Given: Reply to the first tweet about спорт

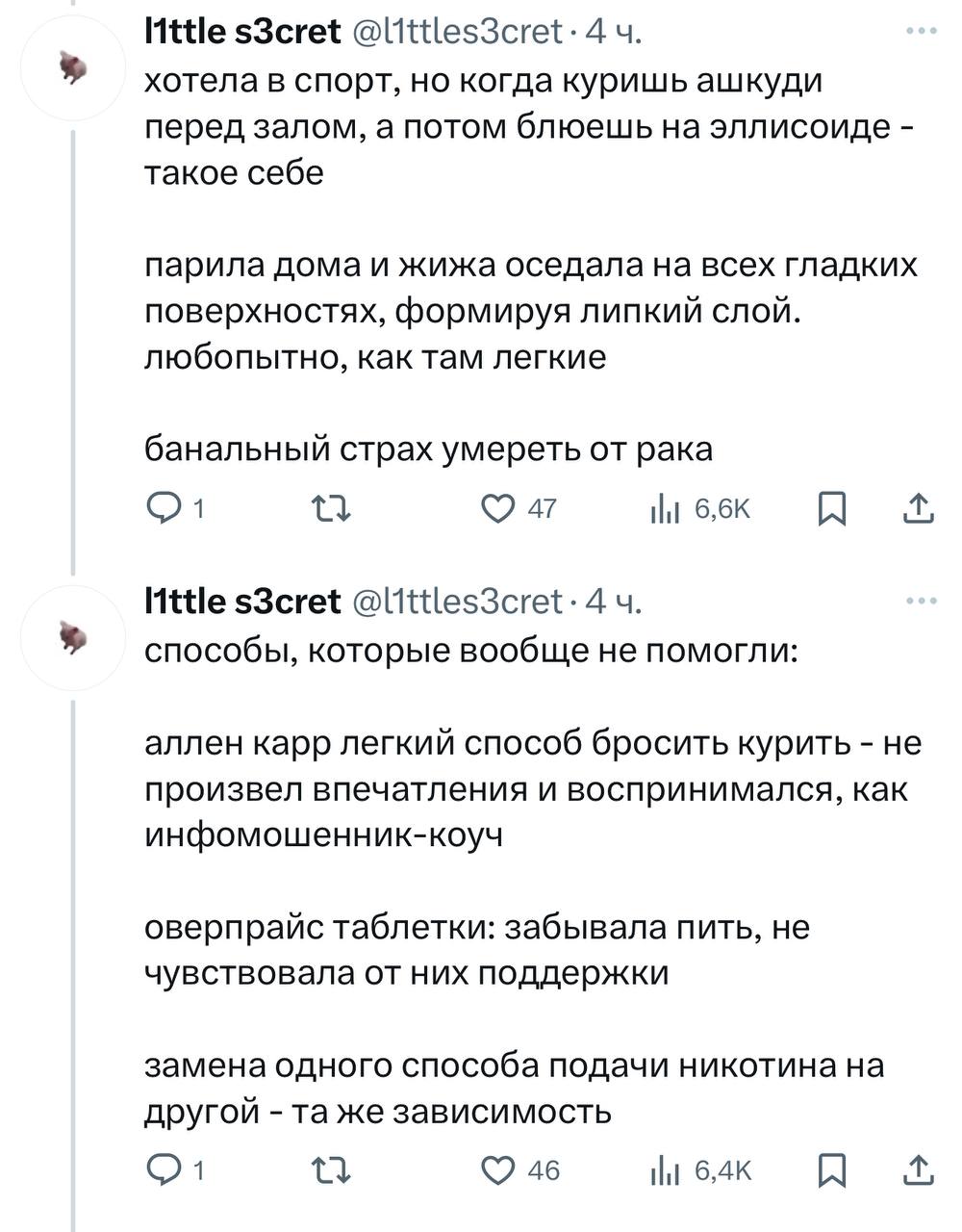Looking at the screenshot, I should pyautogui.click(x=161, y=507).
